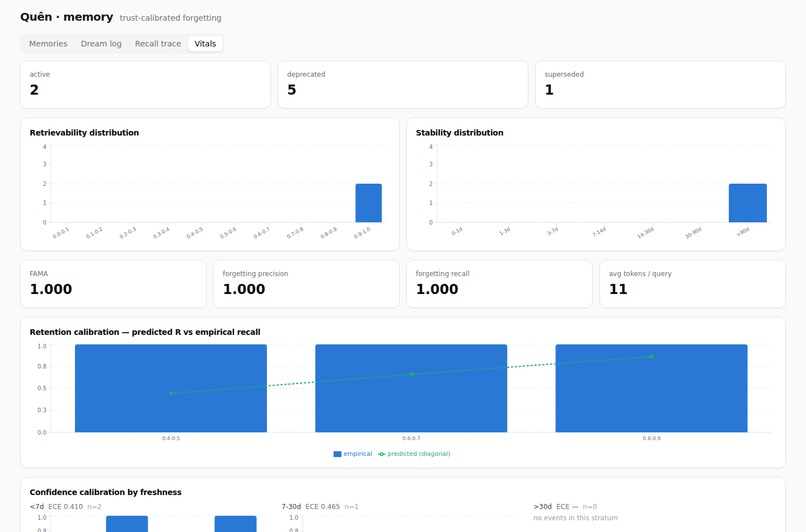
Task: Click the avg tokens / query card
Action: (x=692, y=284)
